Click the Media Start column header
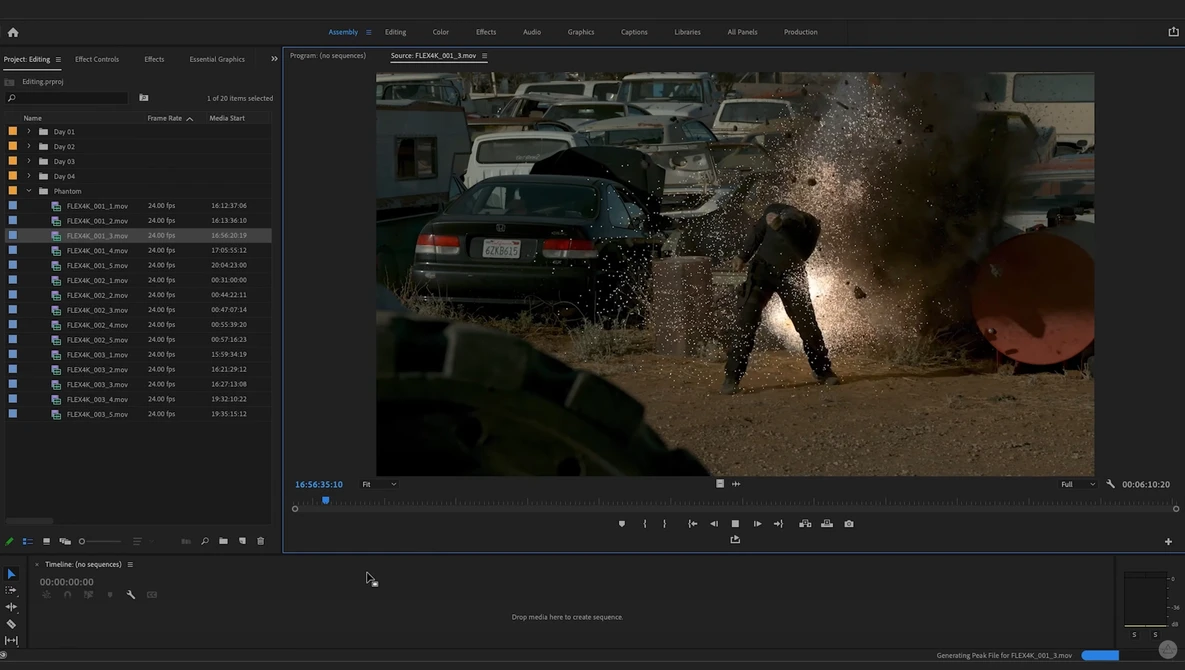 point(227,119)
